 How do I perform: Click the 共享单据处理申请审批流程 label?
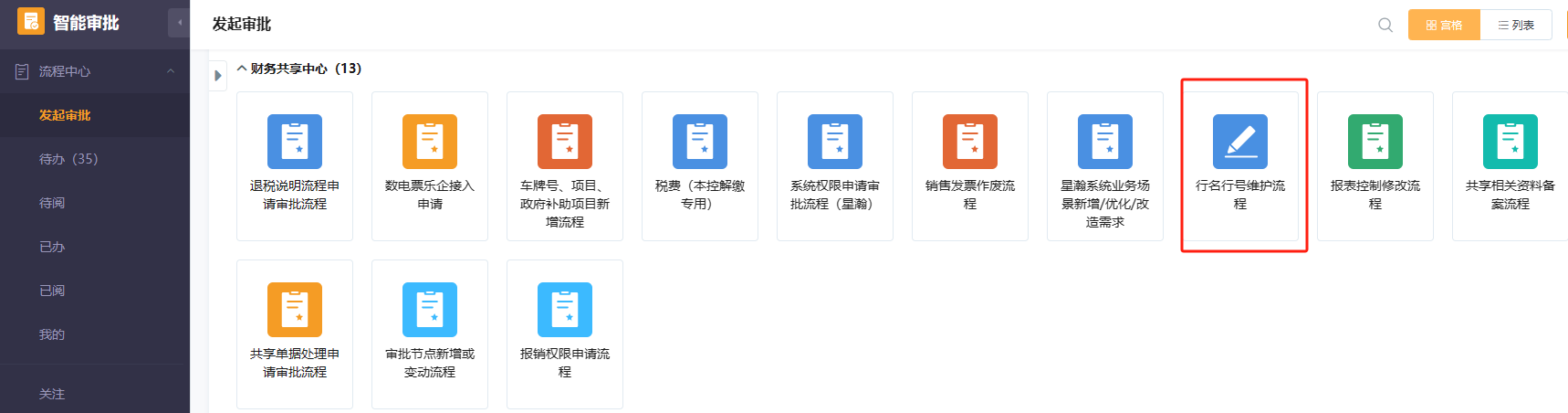[295, 363]
